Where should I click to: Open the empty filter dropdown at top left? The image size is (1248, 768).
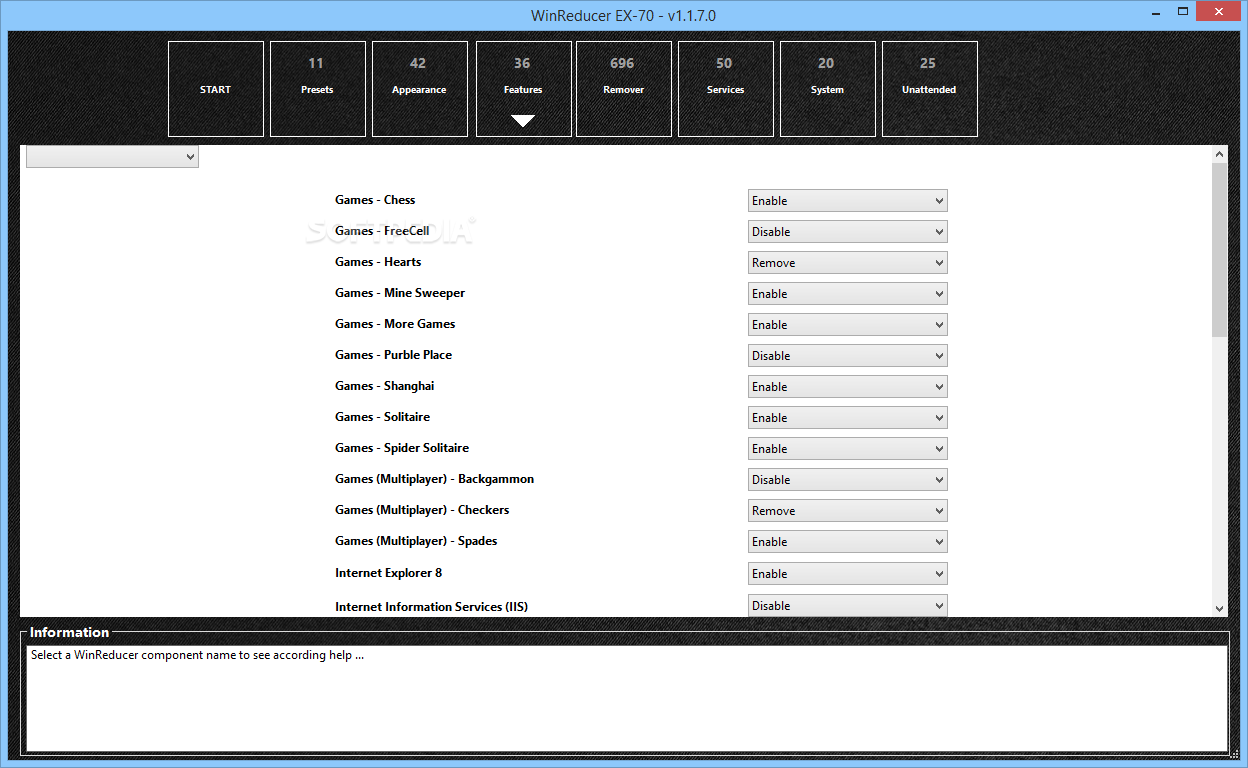pyautogui.click(x=112, y=157)
